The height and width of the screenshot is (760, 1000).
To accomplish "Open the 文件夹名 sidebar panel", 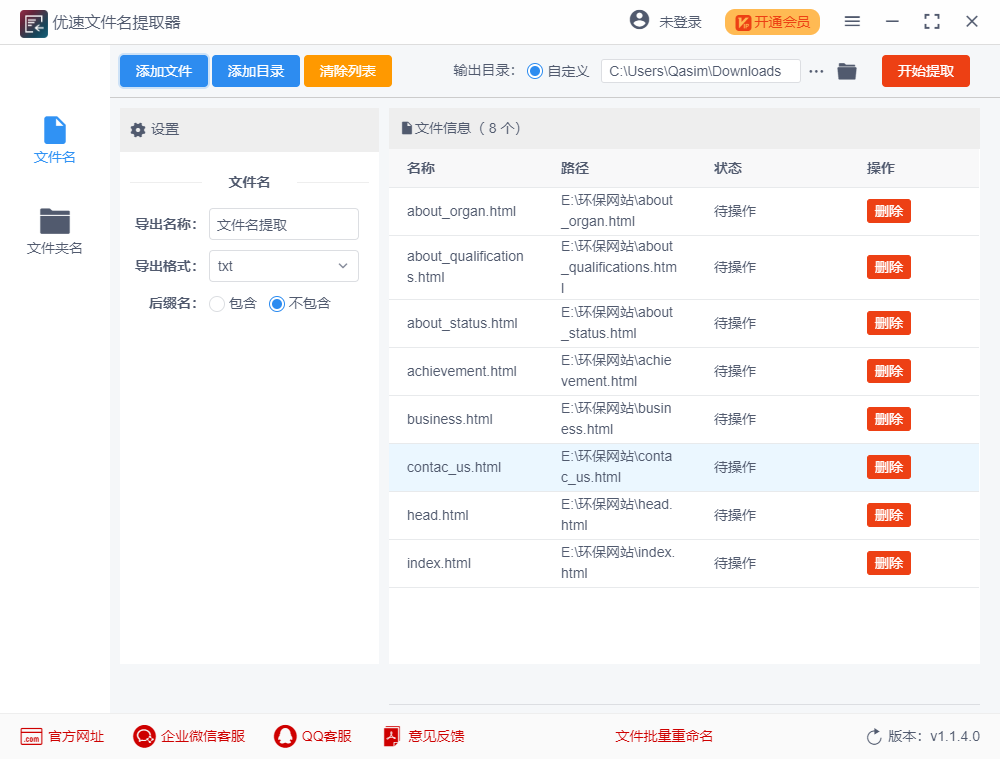I will click(54, 232).
